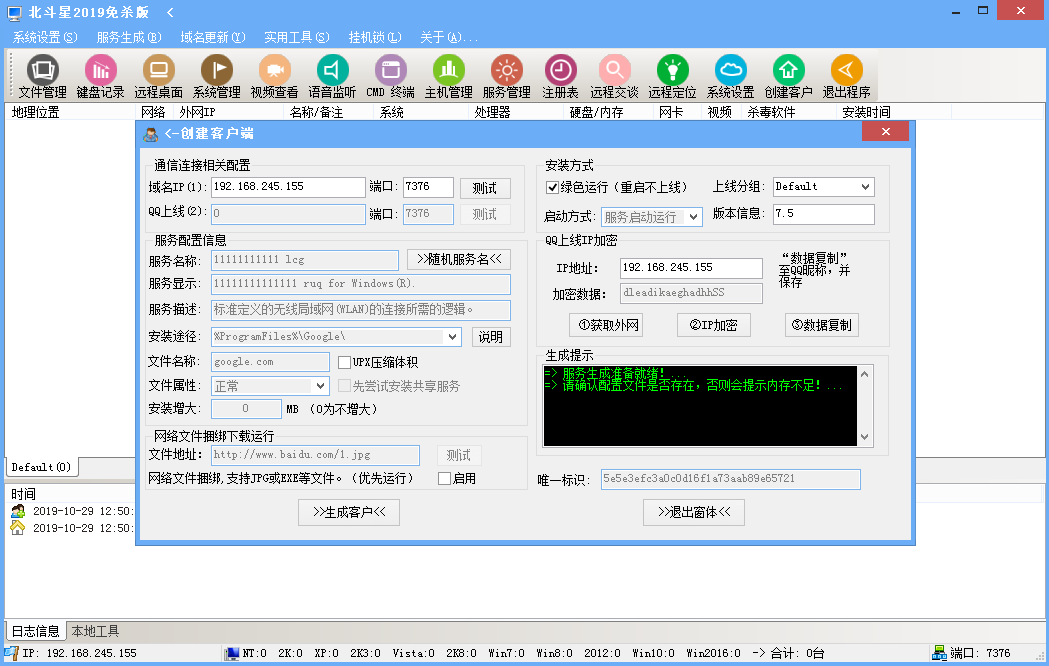Click the 生成提示 console scrollbar
This screenshot has height=666, width=1049.
[x=865, y=405]
